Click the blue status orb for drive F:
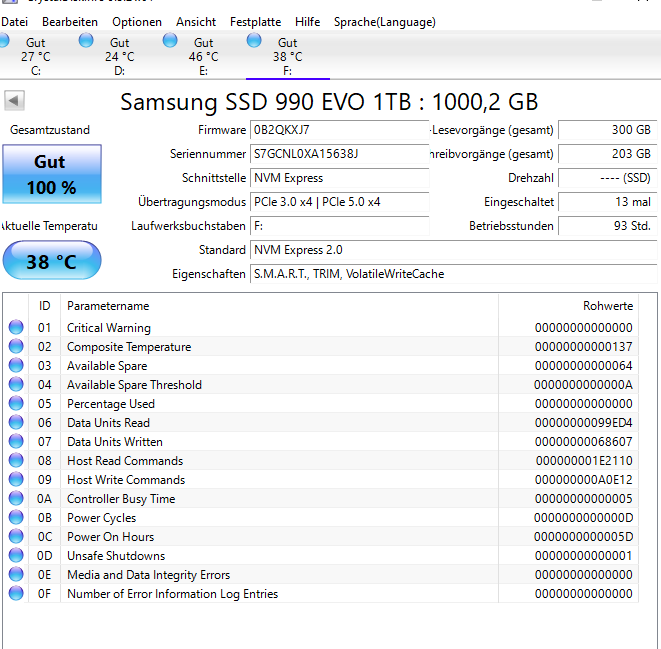Screen dimensions: 661x649 254,40
